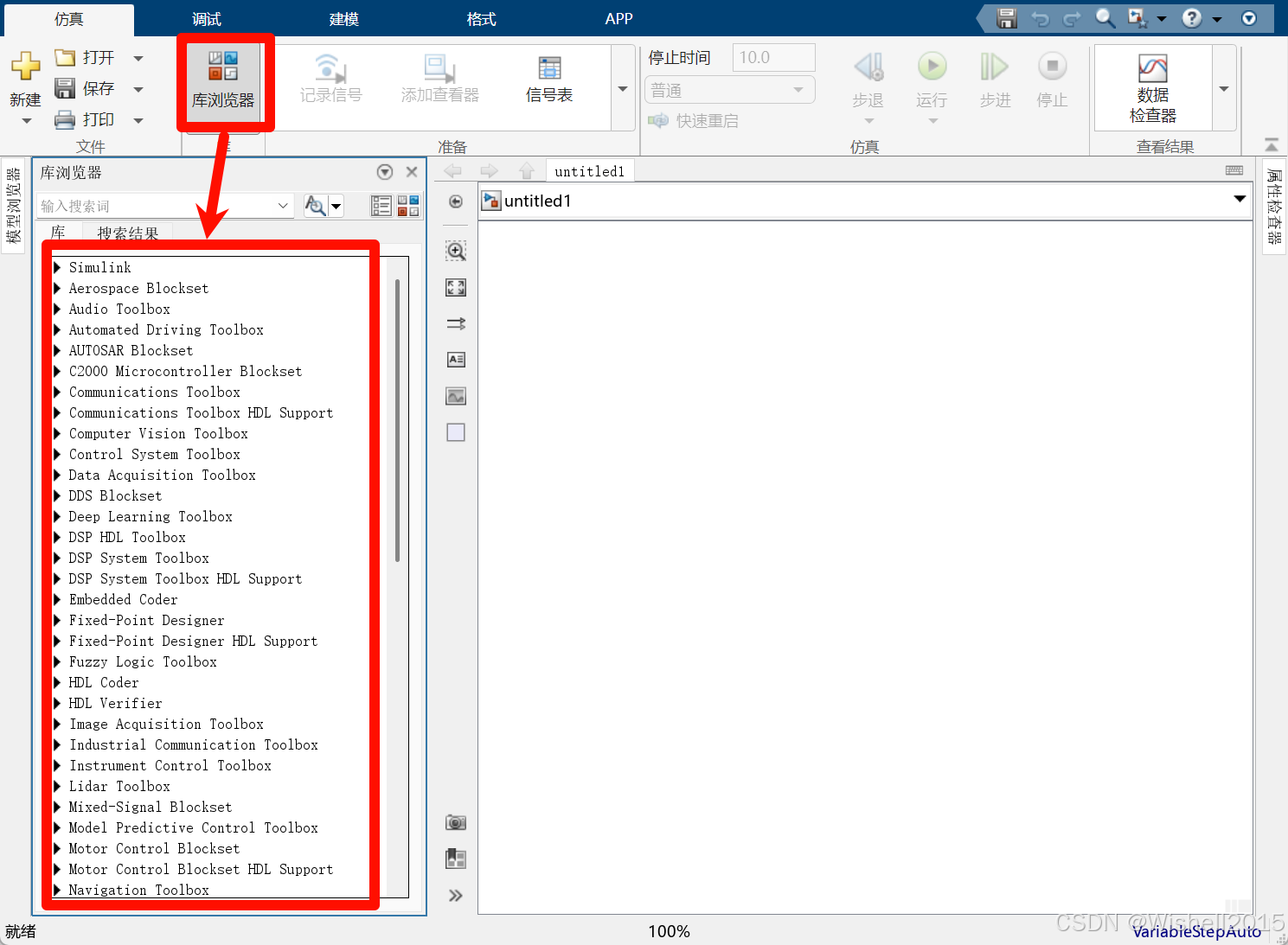Viewport: 1288px width, 945px height.
Task: Click the annotation text (A) tool
Action: click(456, 360)
